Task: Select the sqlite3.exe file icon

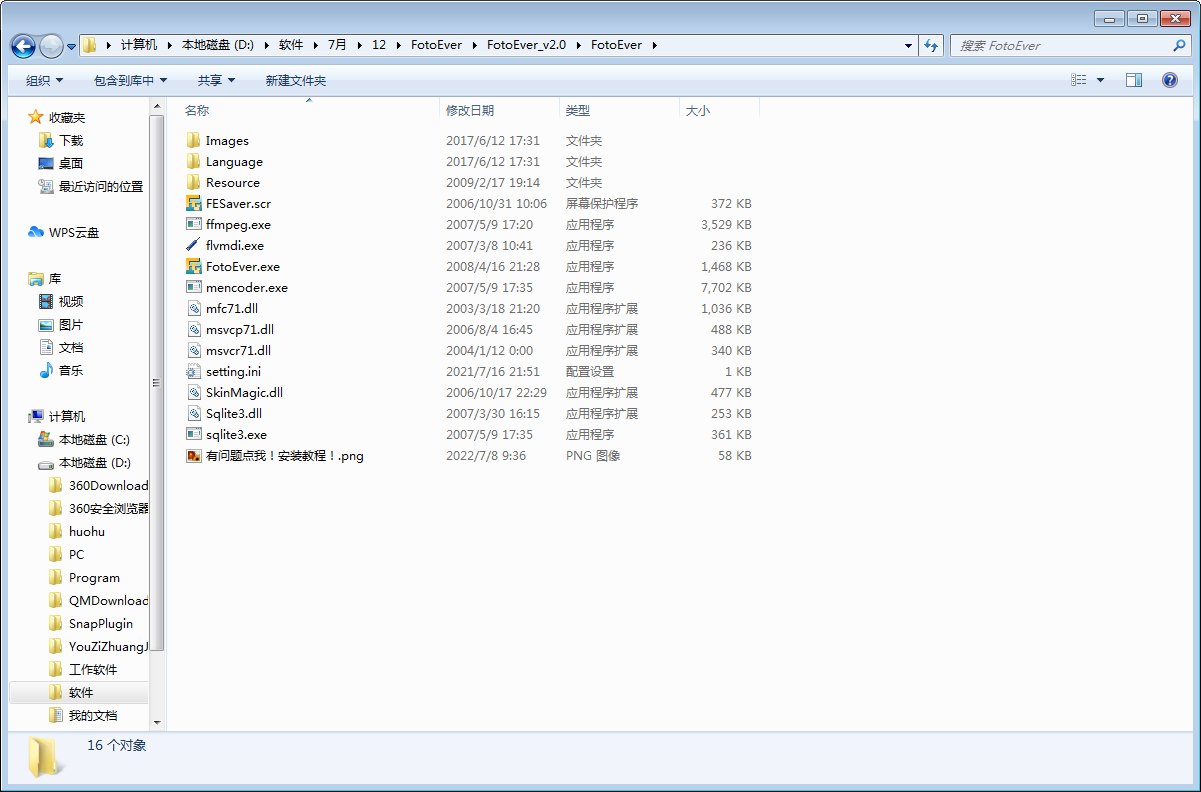Action: tap(194, 434)
